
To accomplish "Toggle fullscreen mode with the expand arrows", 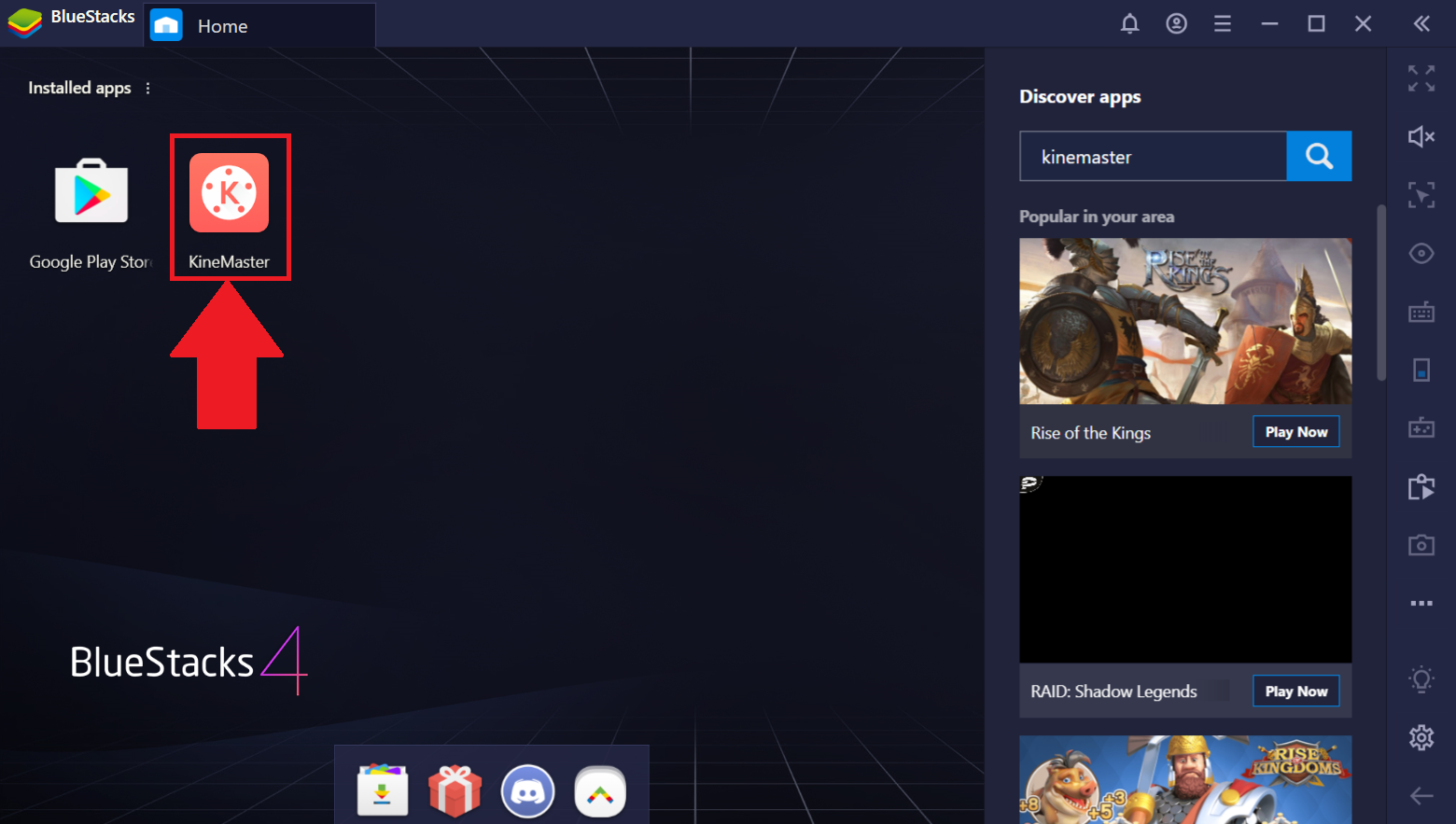I will (1421, 78).
